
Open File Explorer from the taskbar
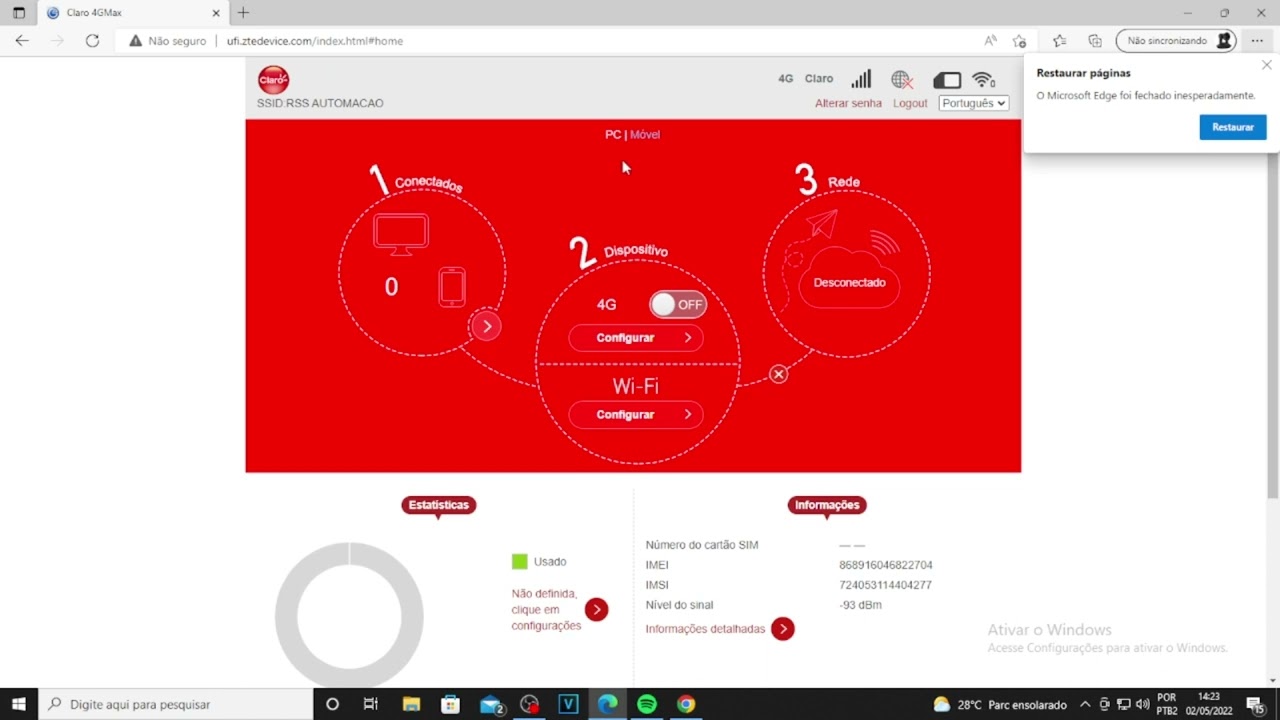click(x=411, y=704)
